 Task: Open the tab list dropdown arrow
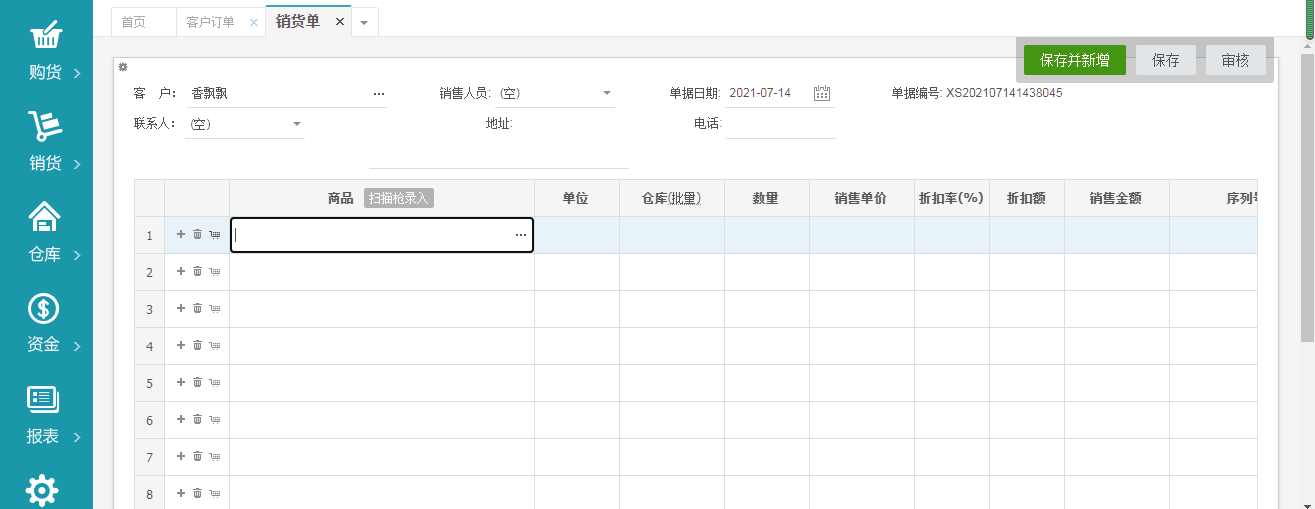pyautogui.click(x=364, y=22)
